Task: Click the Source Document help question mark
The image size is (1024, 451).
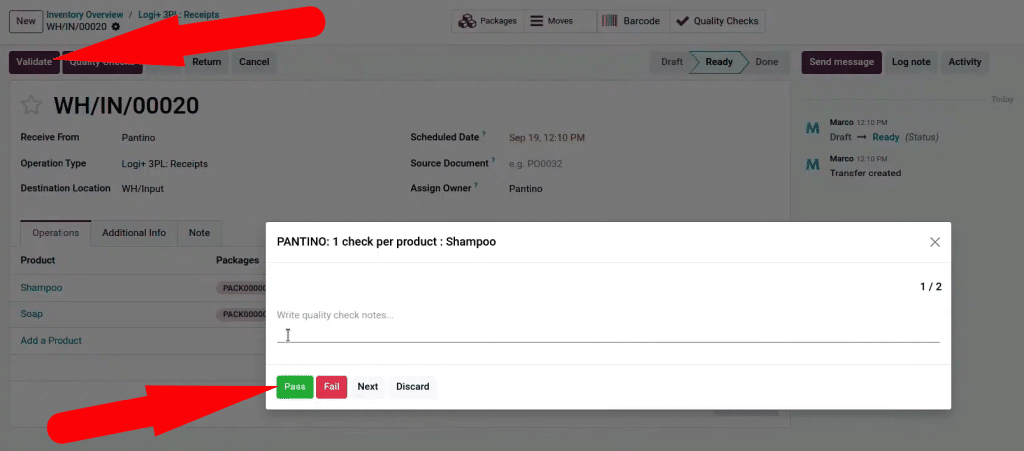Action: pos(494,161)
